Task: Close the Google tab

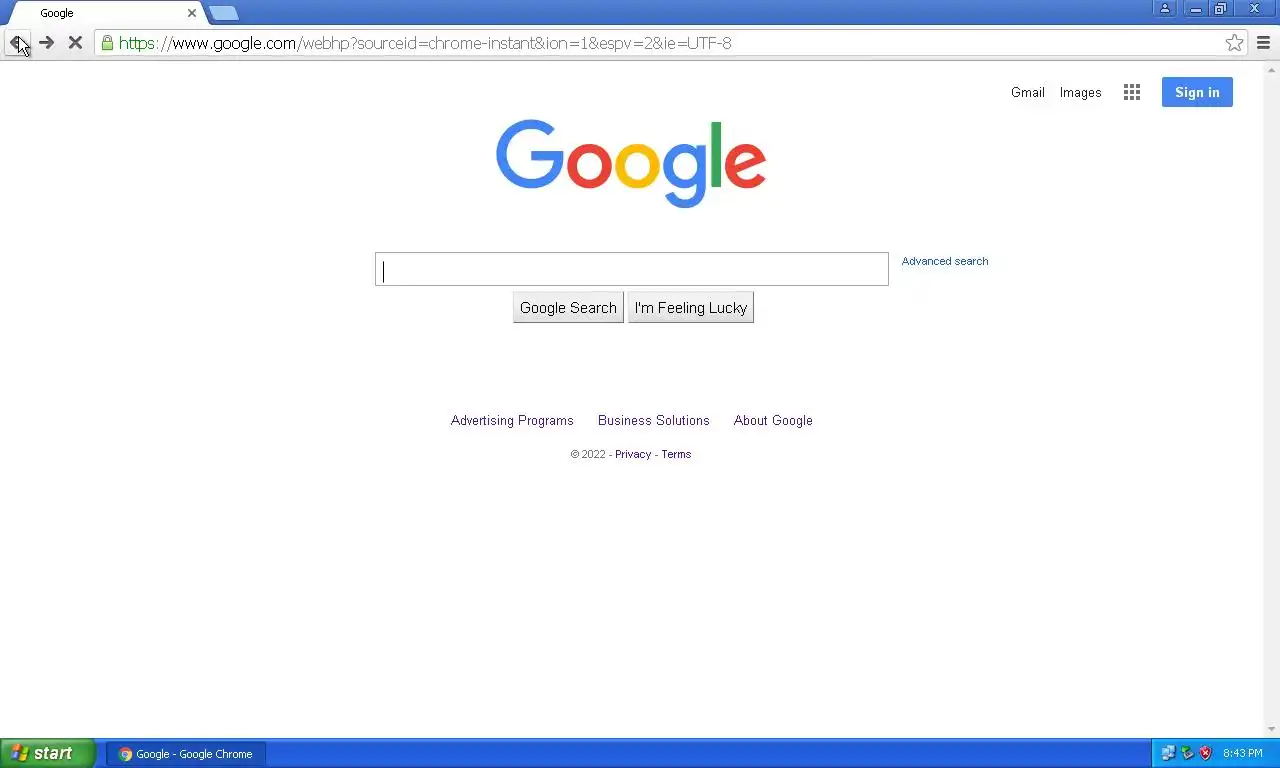Action: [x=192, y=13]
